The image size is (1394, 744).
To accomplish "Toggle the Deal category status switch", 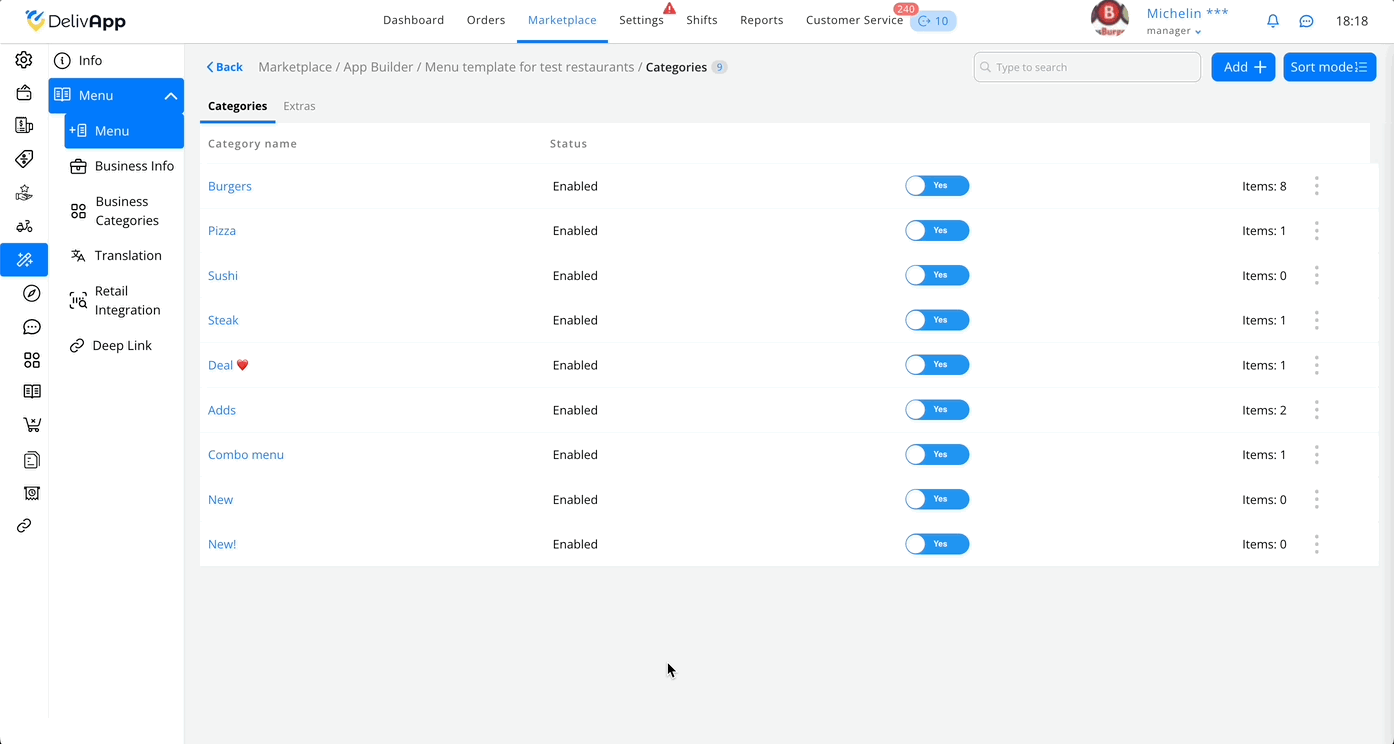I will (937, 365).
